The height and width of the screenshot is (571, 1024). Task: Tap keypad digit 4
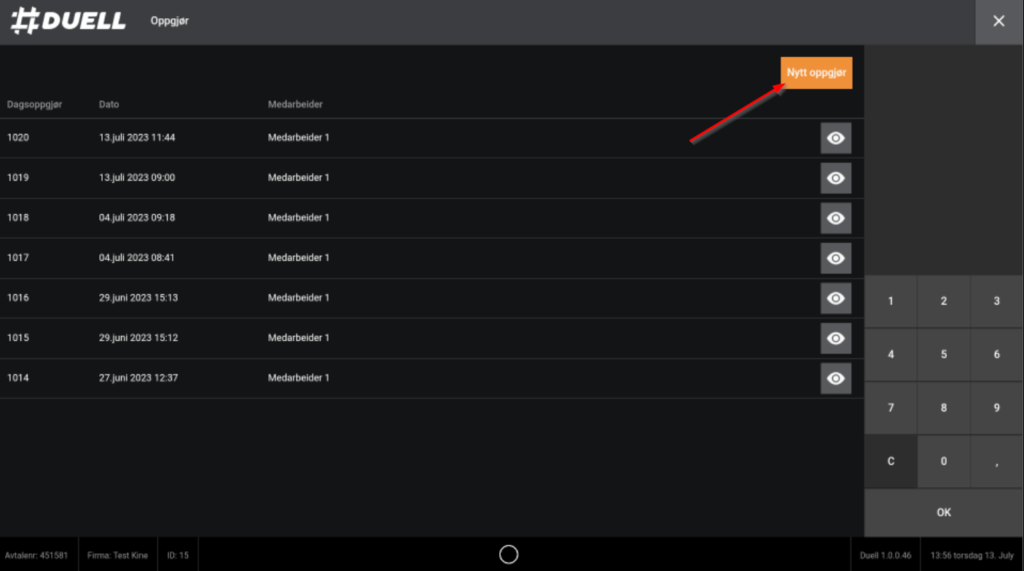[x=890, y=354]
